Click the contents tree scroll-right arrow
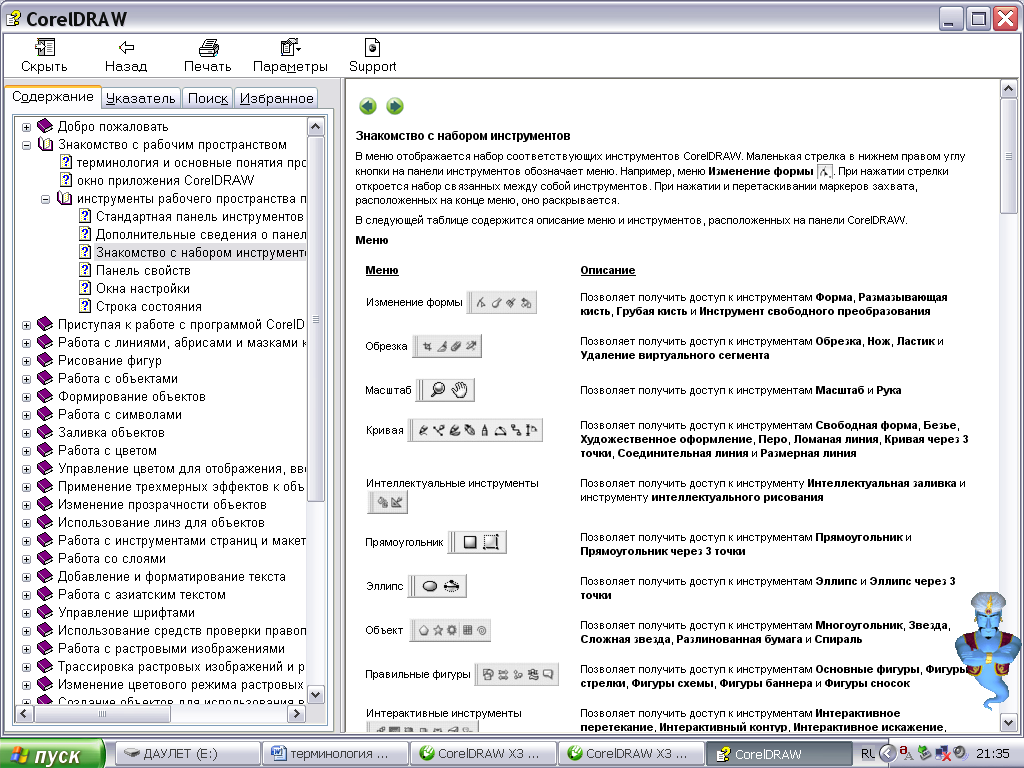This screenshot has height=768, width=1024. coord(296,714)
